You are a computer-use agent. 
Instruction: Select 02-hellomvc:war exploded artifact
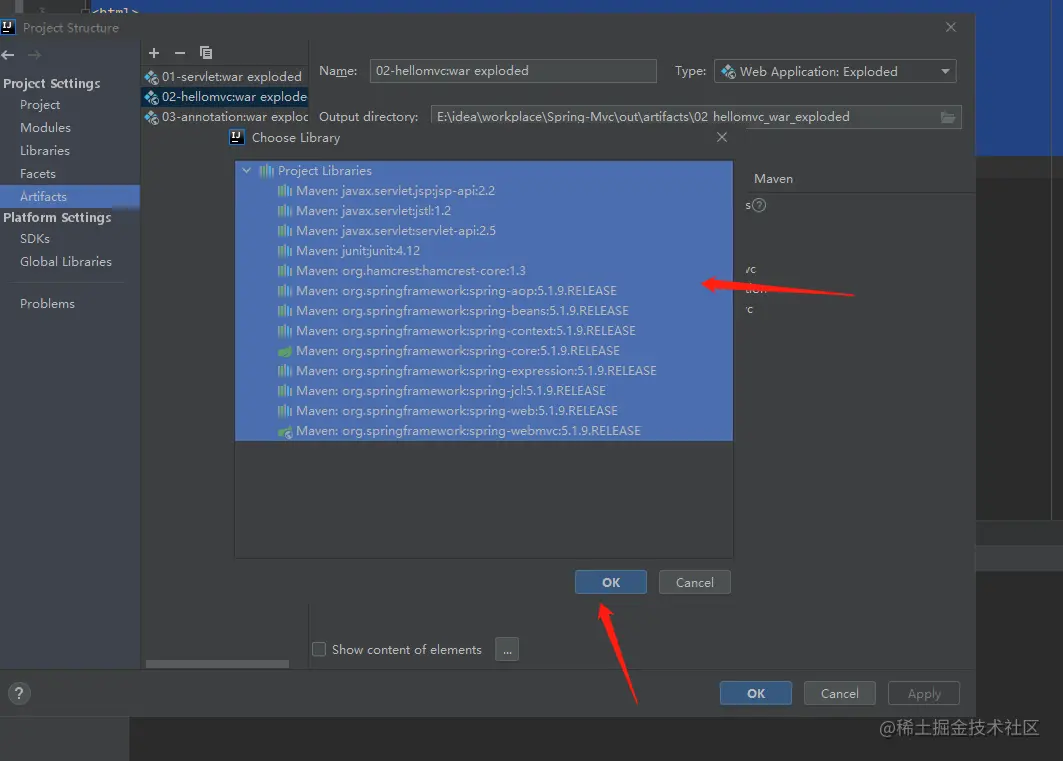[224, 97]
